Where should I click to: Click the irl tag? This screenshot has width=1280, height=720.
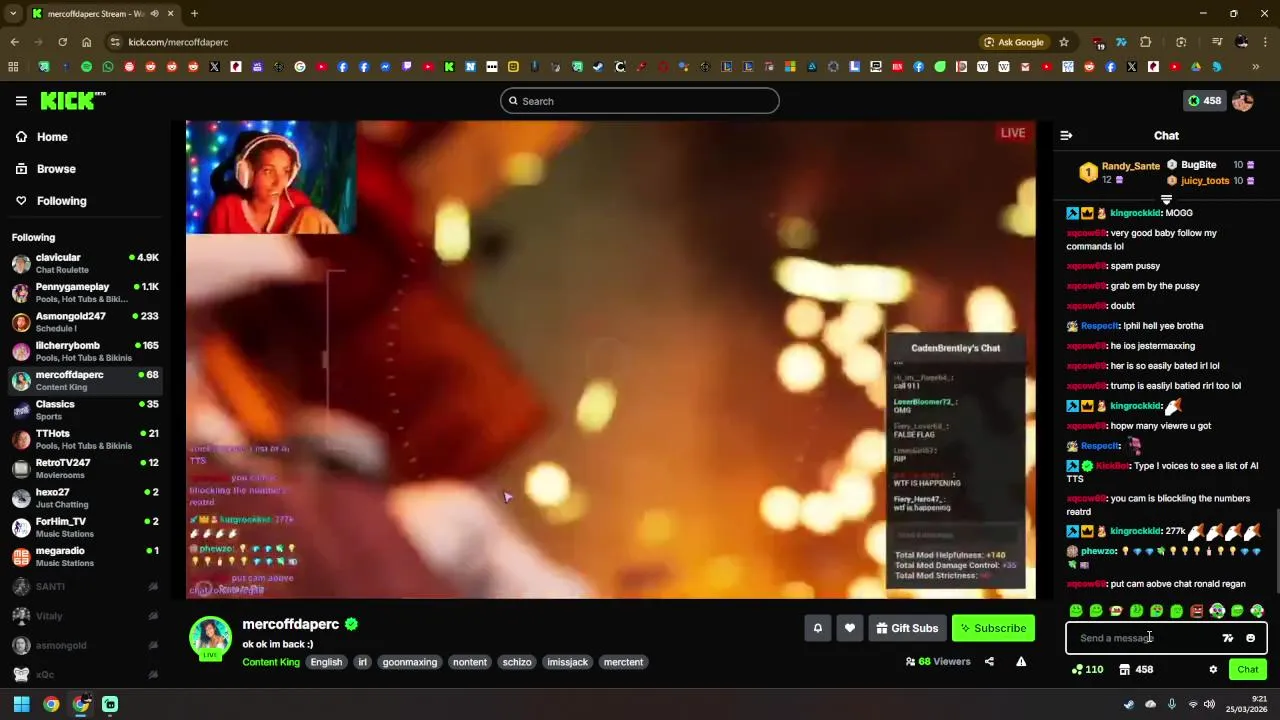[363, 662]
